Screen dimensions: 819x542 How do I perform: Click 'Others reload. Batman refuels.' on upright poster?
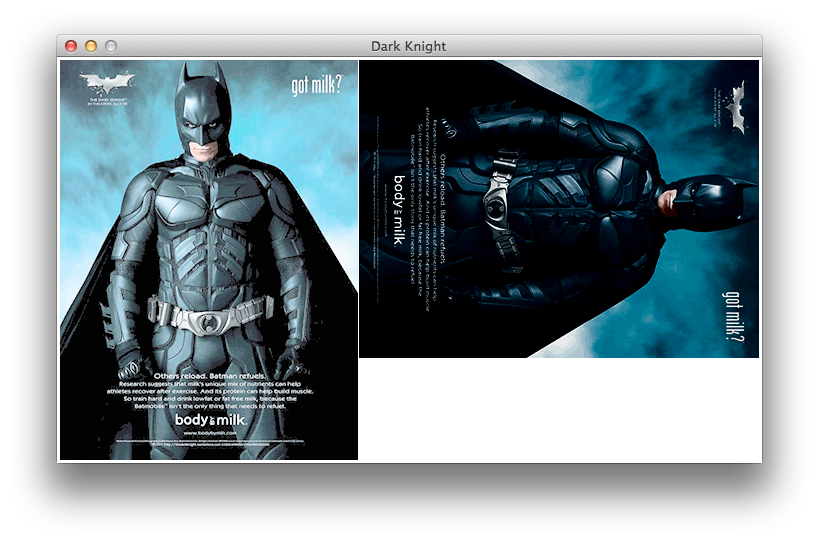pyautogui.click(x=210, y=376)
